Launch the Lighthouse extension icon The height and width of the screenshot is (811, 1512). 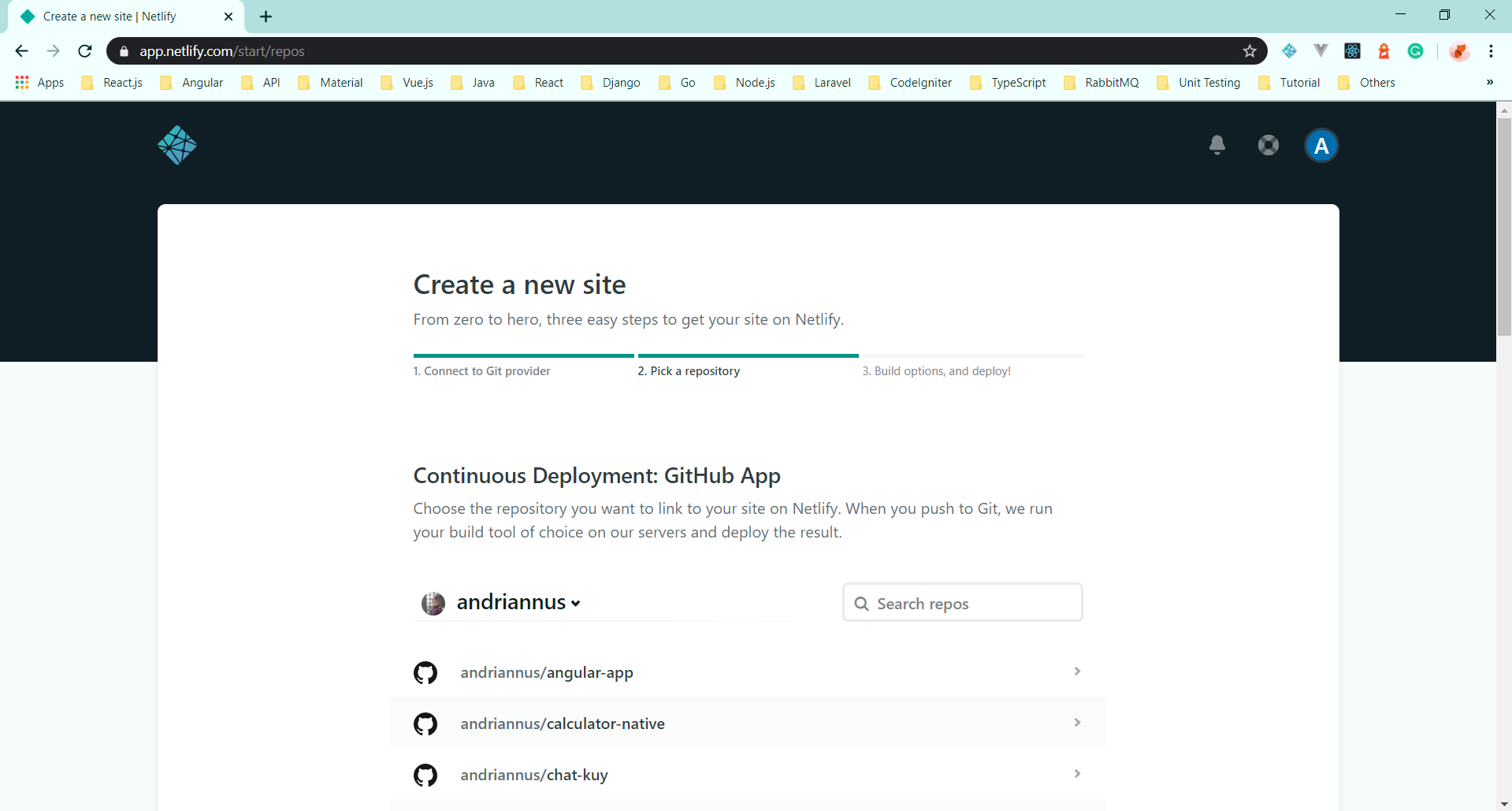(x=1384, y=50)
